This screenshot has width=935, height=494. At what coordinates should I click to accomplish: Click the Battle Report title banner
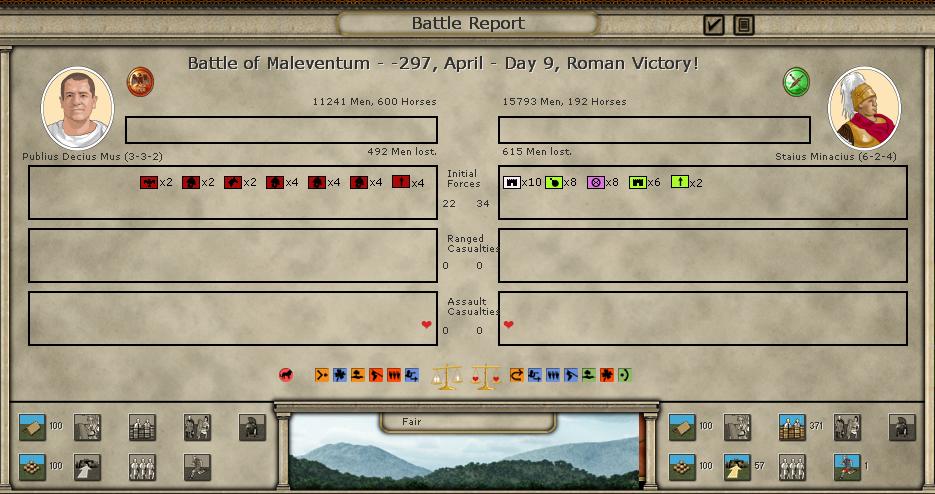(x=467, y=24)
